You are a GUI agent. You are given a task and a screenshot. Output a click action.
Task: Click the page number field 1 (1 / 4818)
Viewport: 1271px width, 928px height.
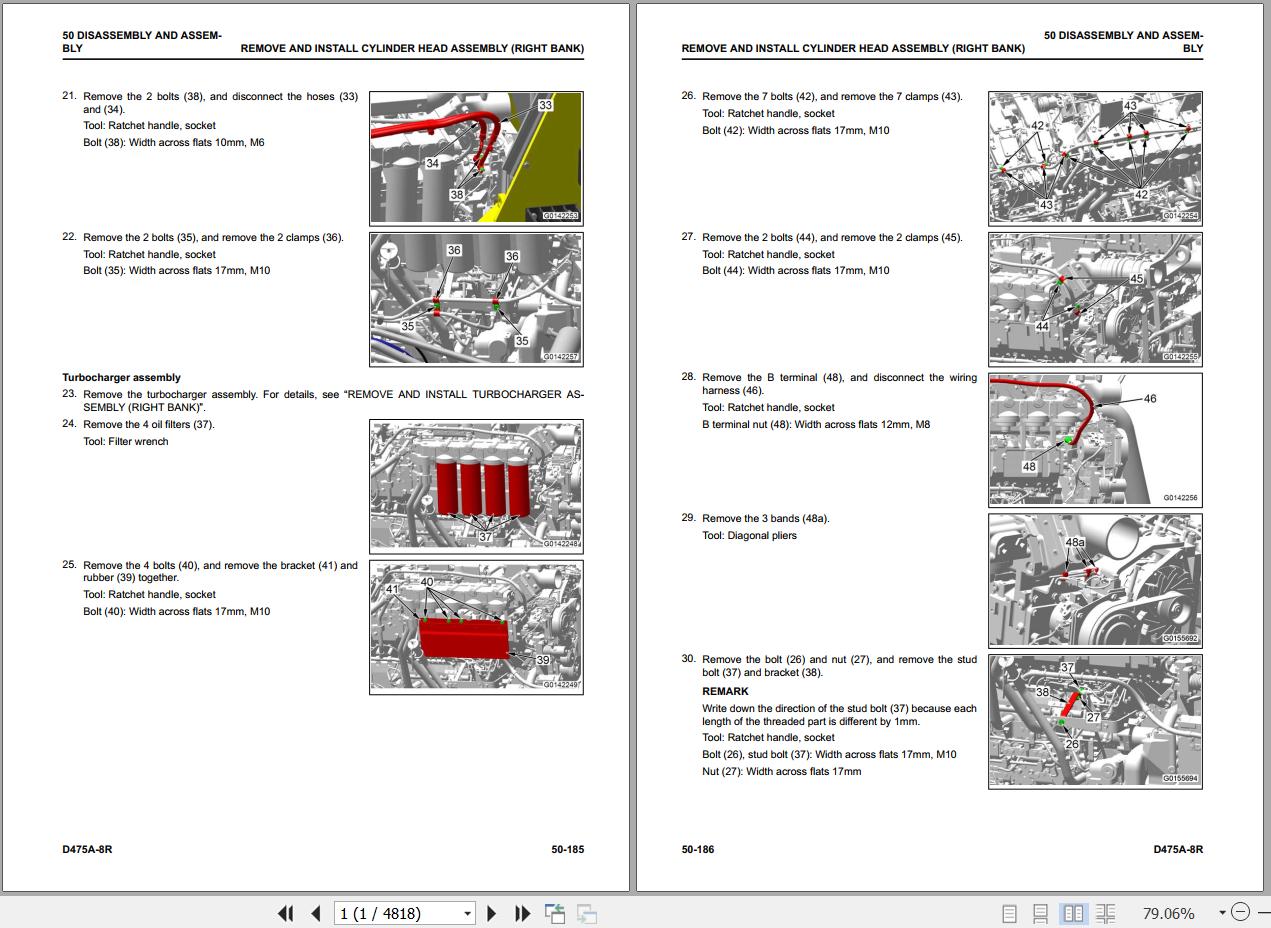click(397, 913)
